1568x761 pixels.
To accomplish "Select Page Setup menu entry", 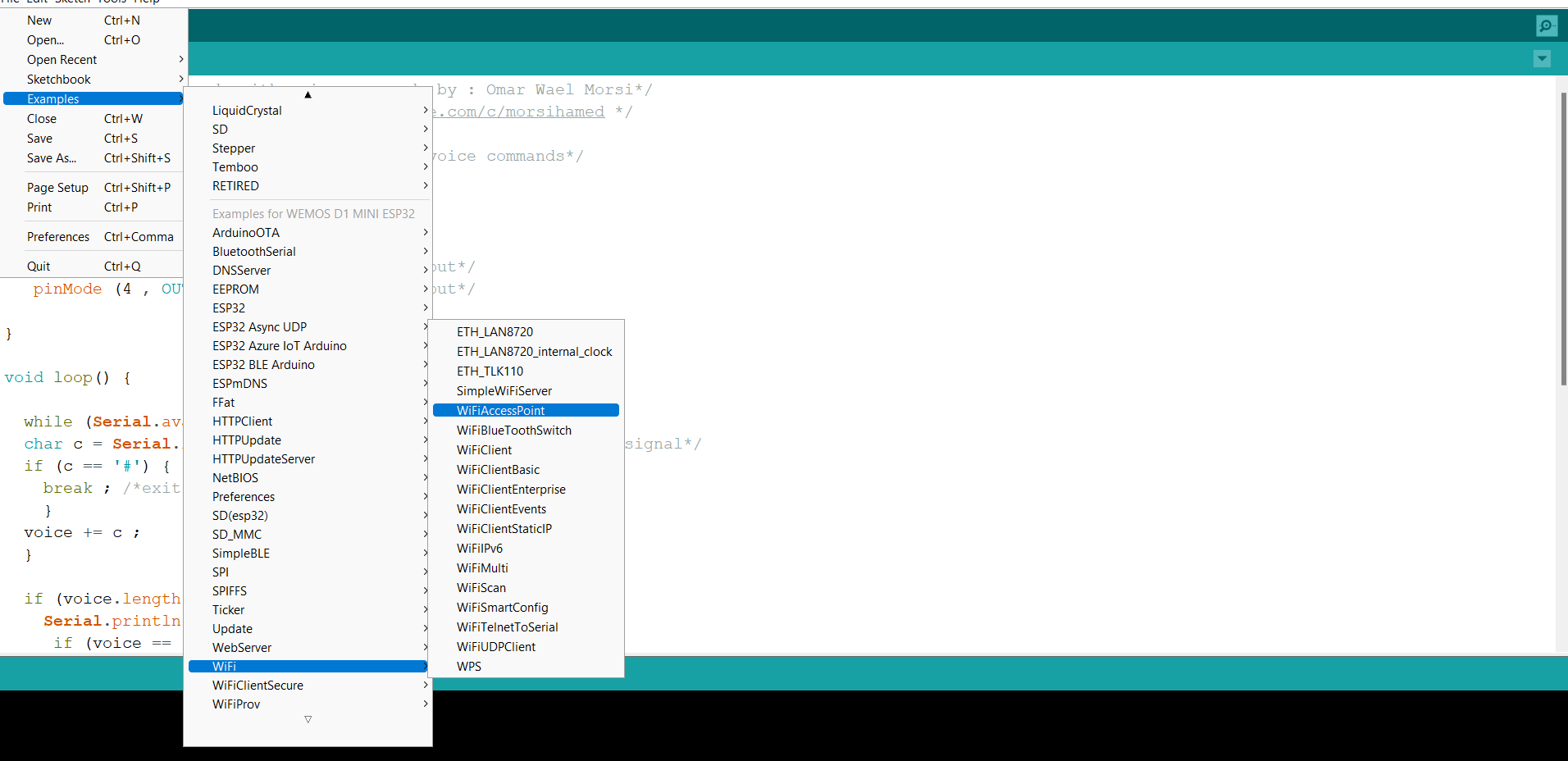I will coord(93,188).
